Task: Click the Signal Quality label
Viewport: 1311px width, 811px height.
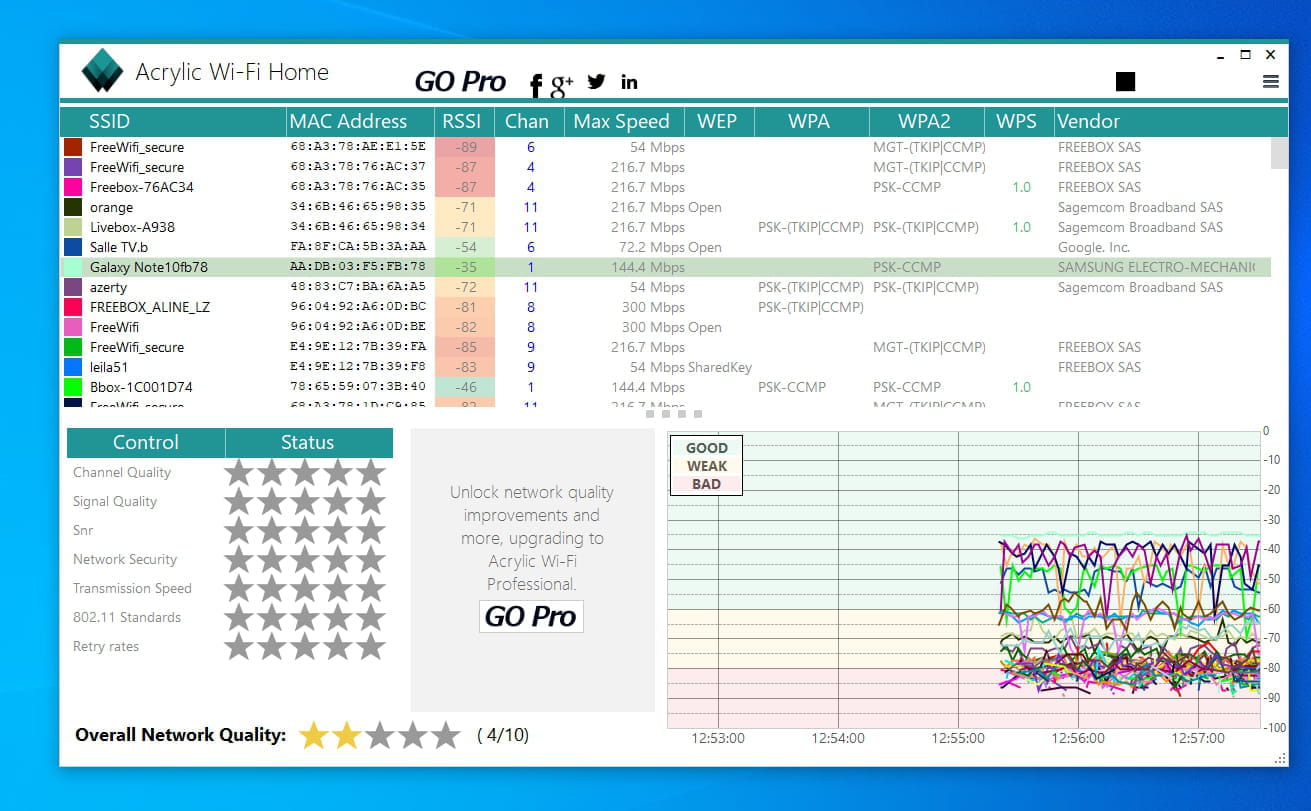Action: 115,501
